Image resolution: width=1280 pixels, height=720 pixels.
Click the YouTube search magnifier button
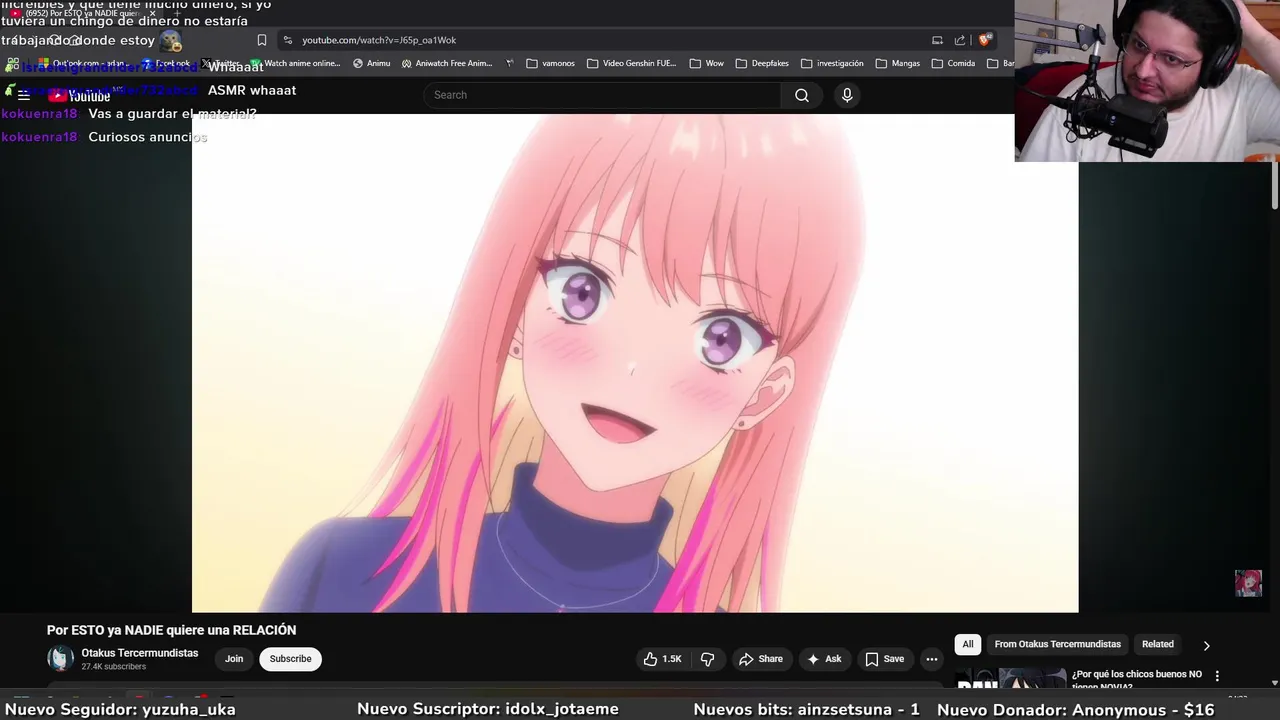click(802, 95)
